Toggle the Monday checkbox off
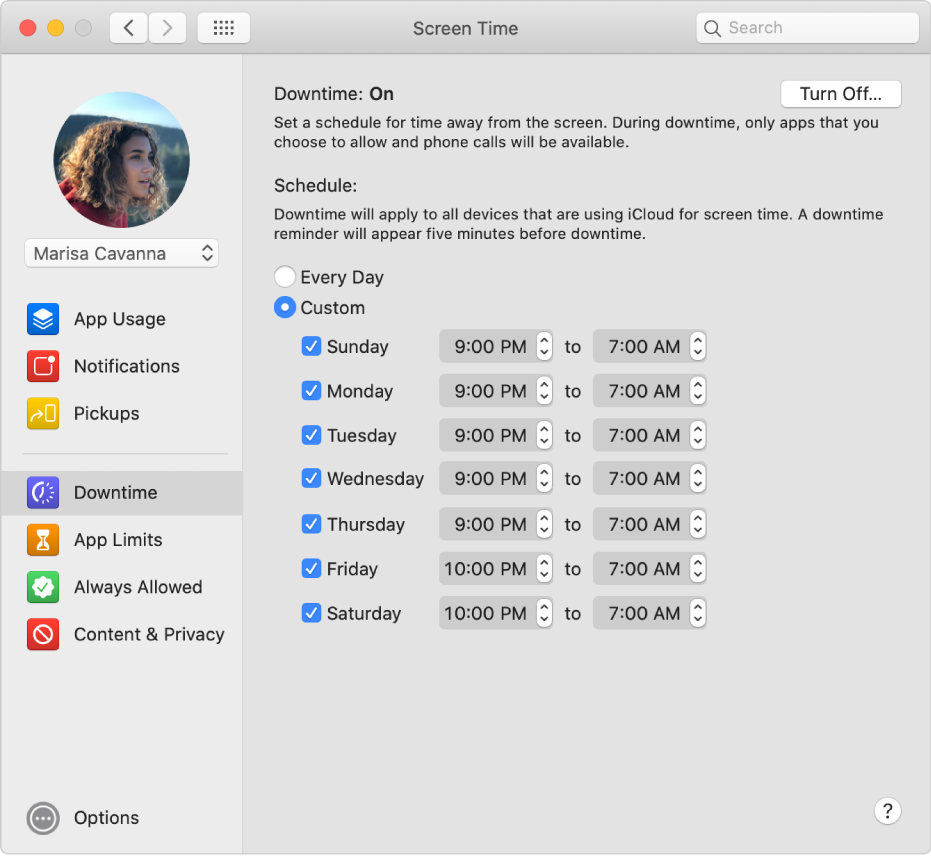Image resolution: width=931 pixels, height=857 pixels. point(312,391)
